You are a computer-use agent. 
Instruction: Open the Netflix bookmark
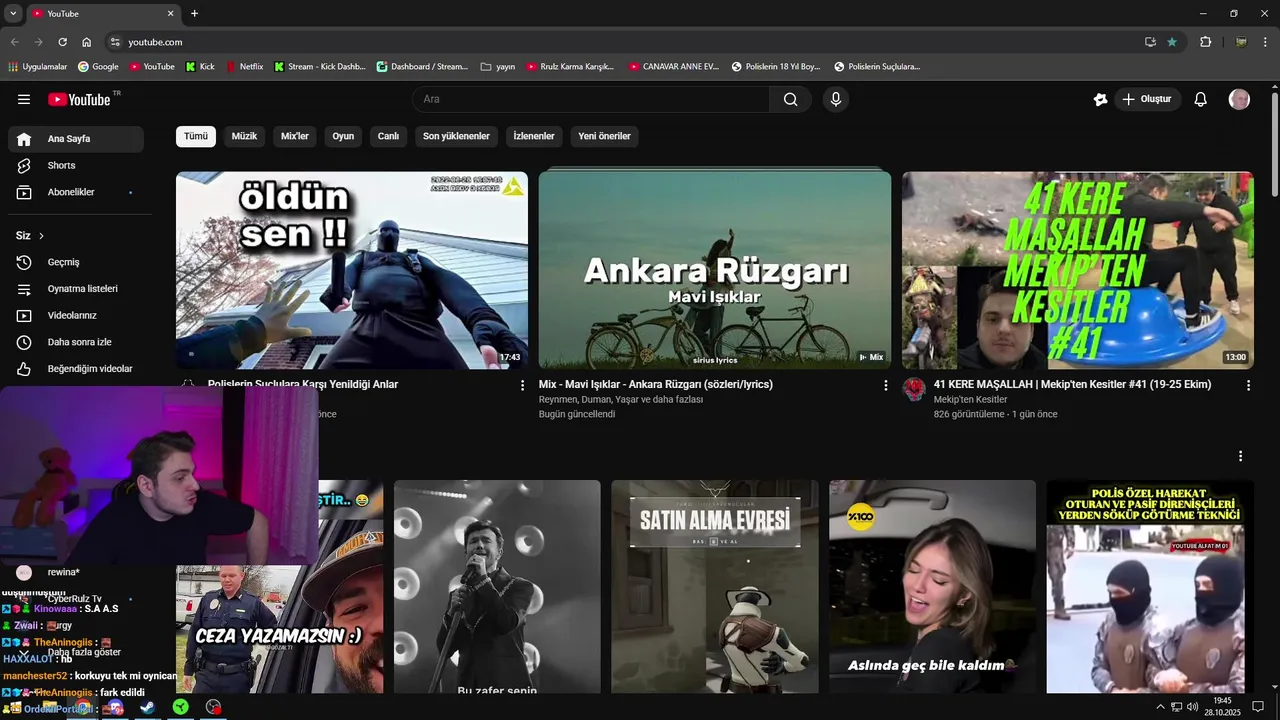[x=244, y=67]
